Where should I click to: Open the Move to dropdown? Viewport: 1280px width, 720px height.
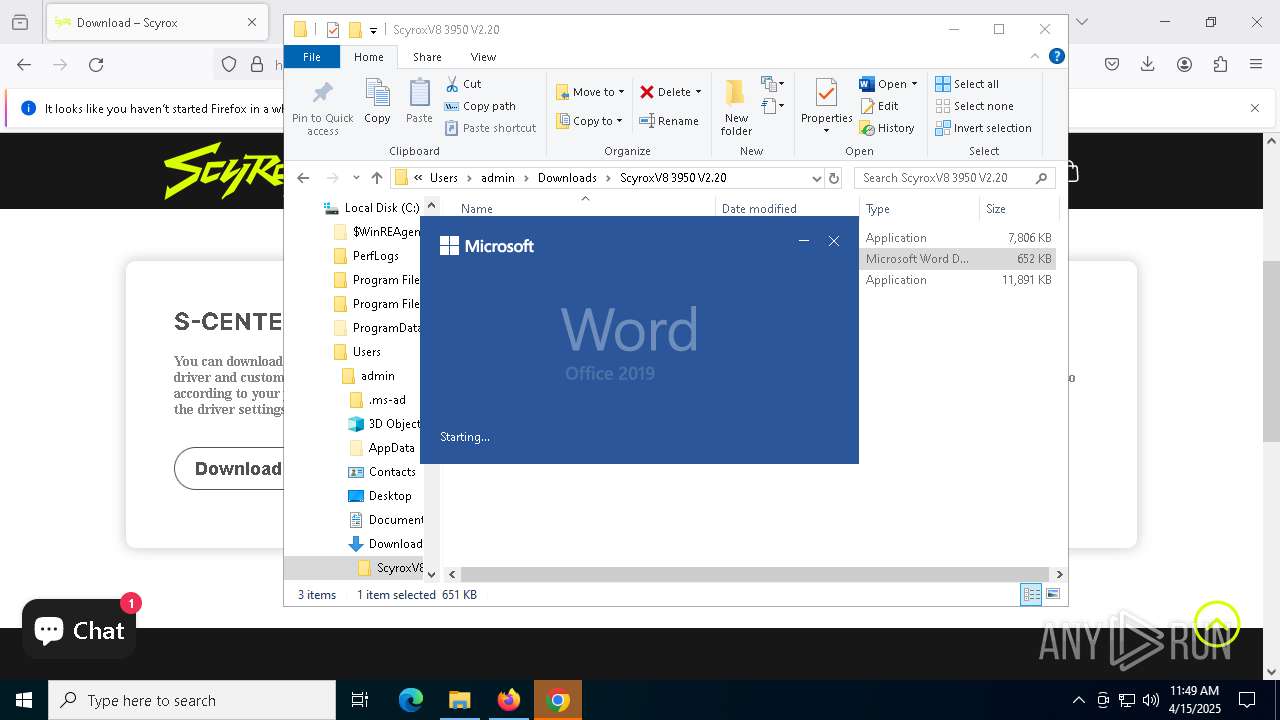pos(590,92)
